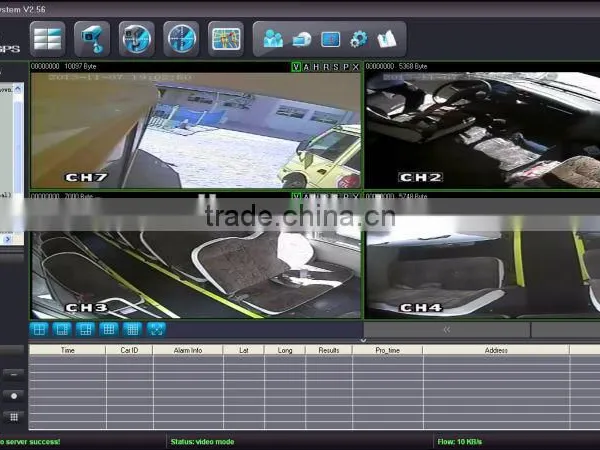The height and width of the screenshot is (450, 600).
Task: Open the user management people icon
Action: coord(273,39)
